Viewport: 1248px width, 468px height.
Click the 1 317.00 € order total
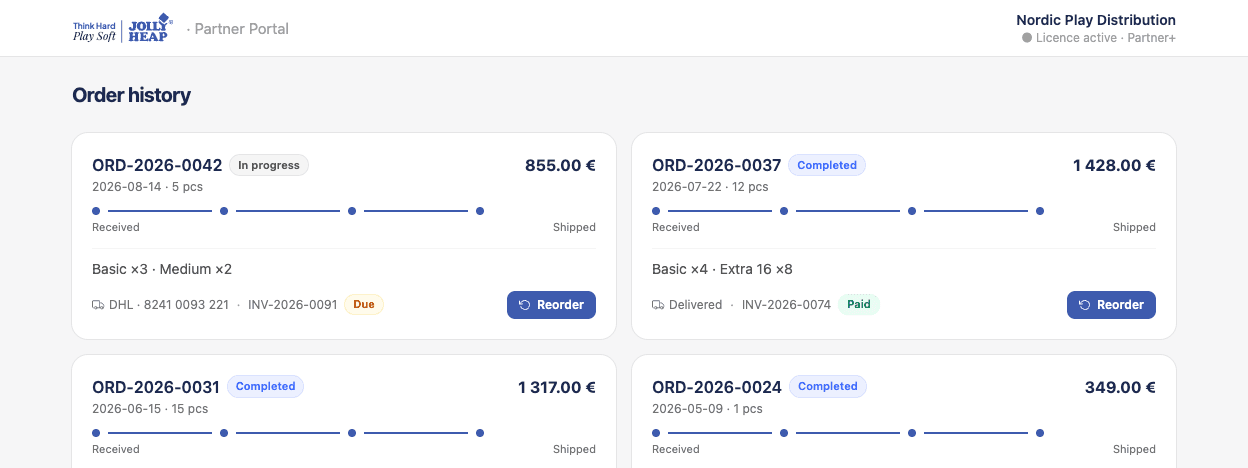point(557,387)
